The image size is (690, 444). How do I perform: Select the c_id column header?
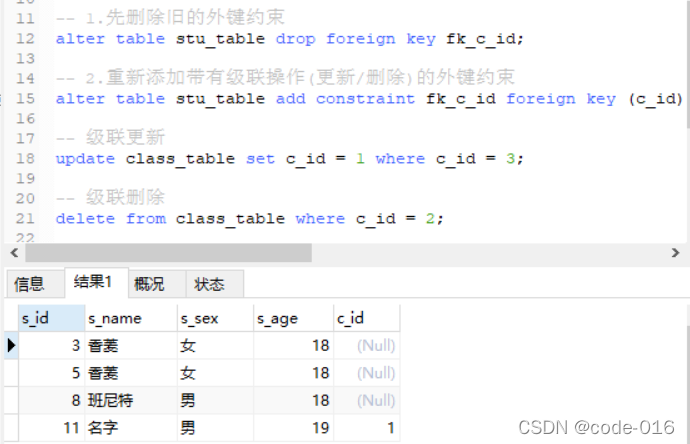(x=367, y=318)
